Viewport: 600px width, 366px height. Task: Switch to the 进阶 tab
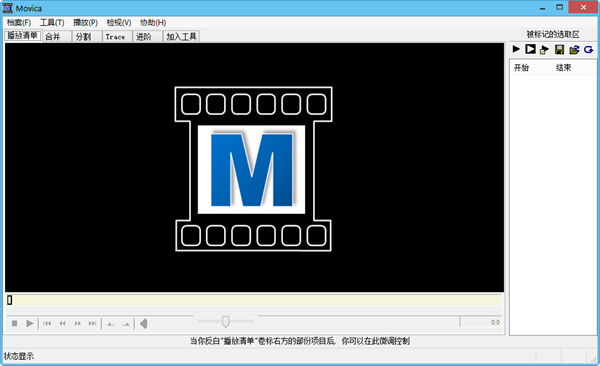pos(148,37)
